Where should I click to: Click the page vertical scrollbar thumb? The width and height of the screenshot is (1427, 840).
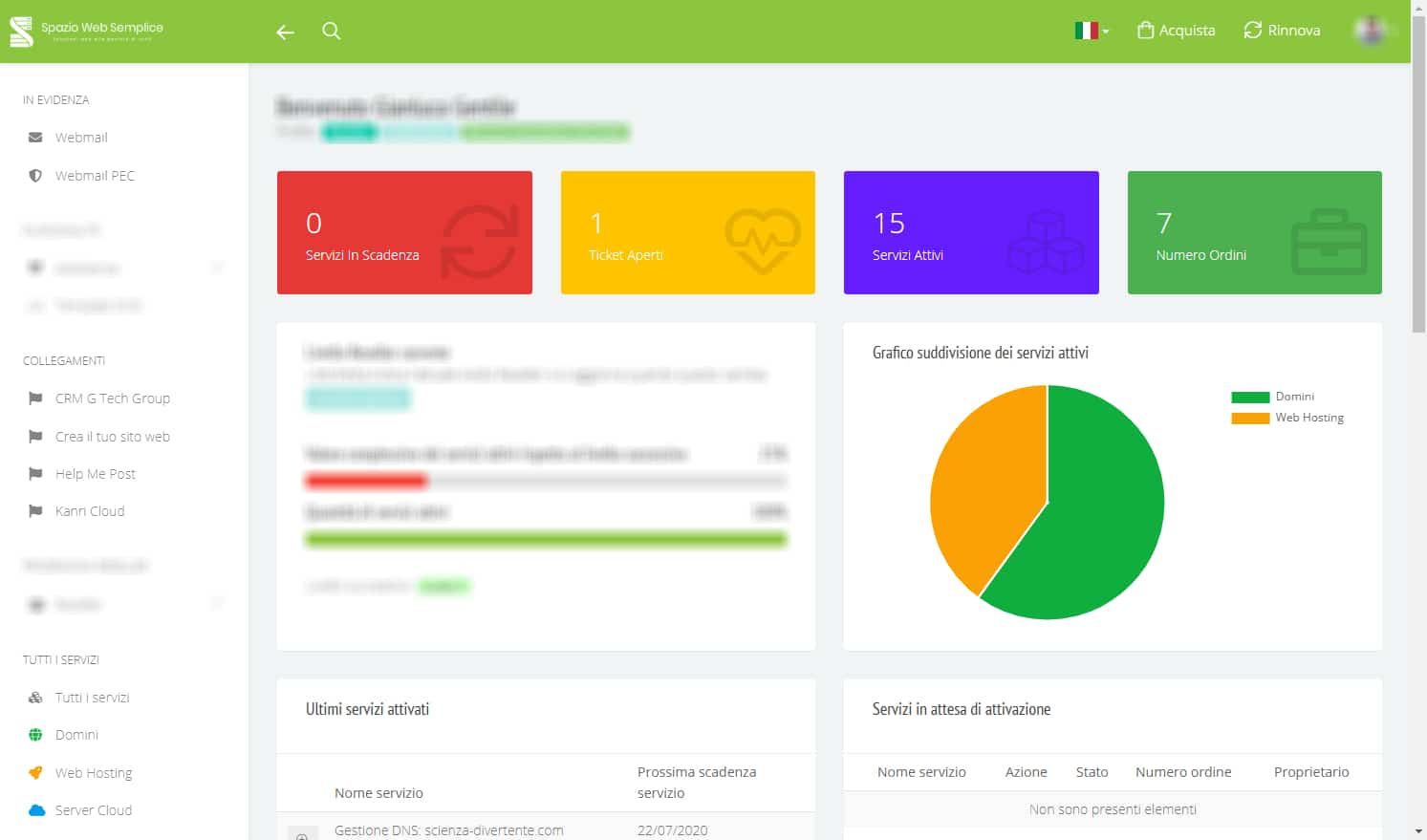tap(1418, 172)
